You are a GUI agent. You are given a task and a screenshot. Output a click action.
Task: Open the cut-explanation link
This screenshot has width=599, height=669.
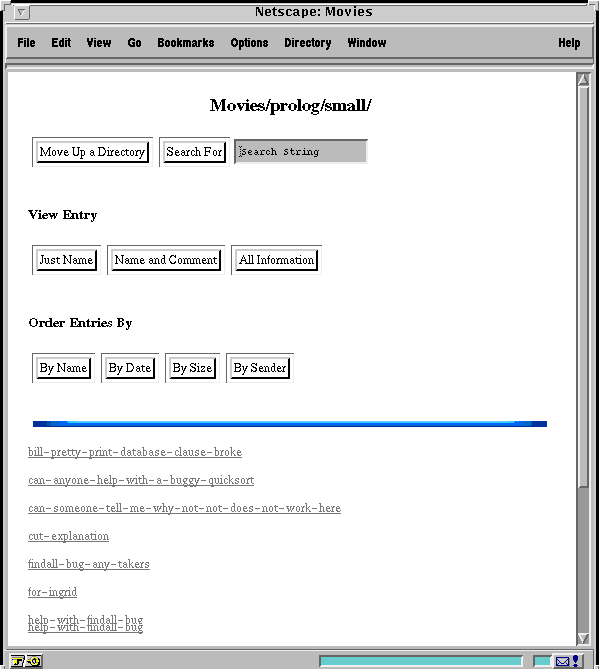click(x=69, y=536)
